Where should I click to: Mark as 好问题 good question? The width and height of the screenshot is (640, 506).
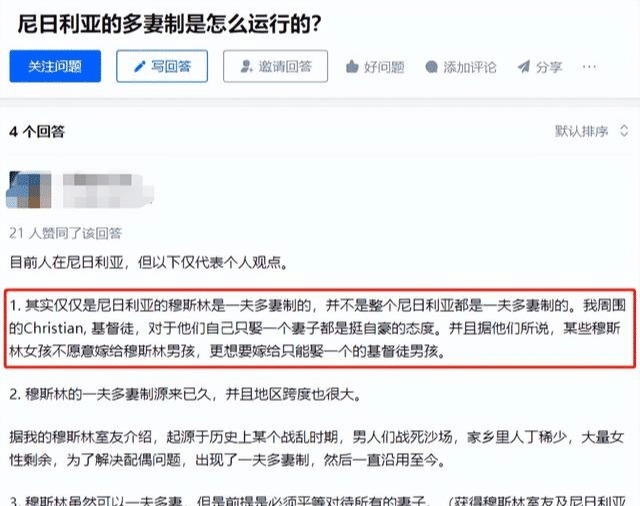pyautogui.click(x=375, y=67)
